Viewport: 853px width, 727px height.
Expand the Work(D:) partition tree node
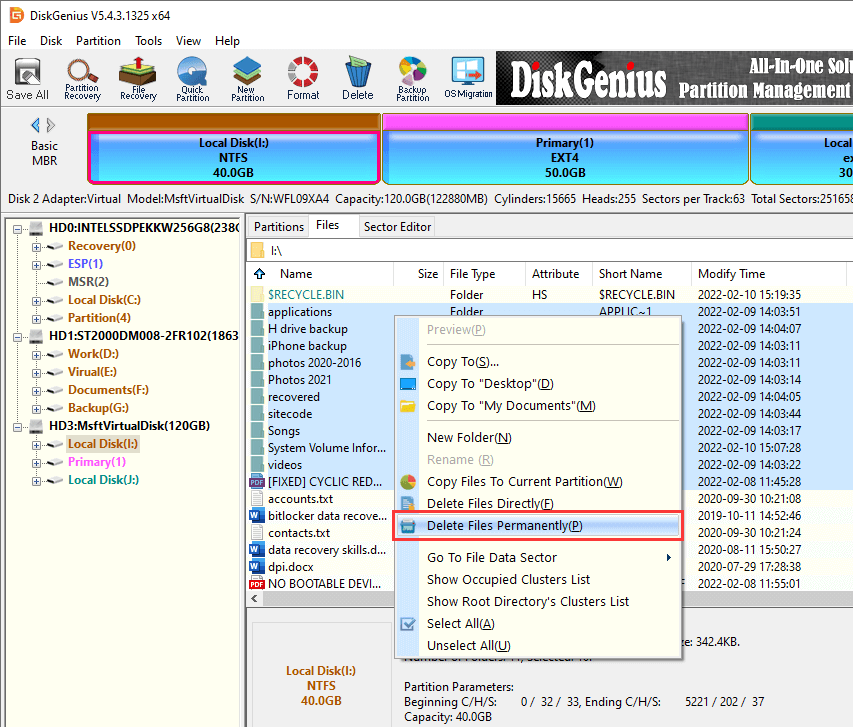pos(37,354)
